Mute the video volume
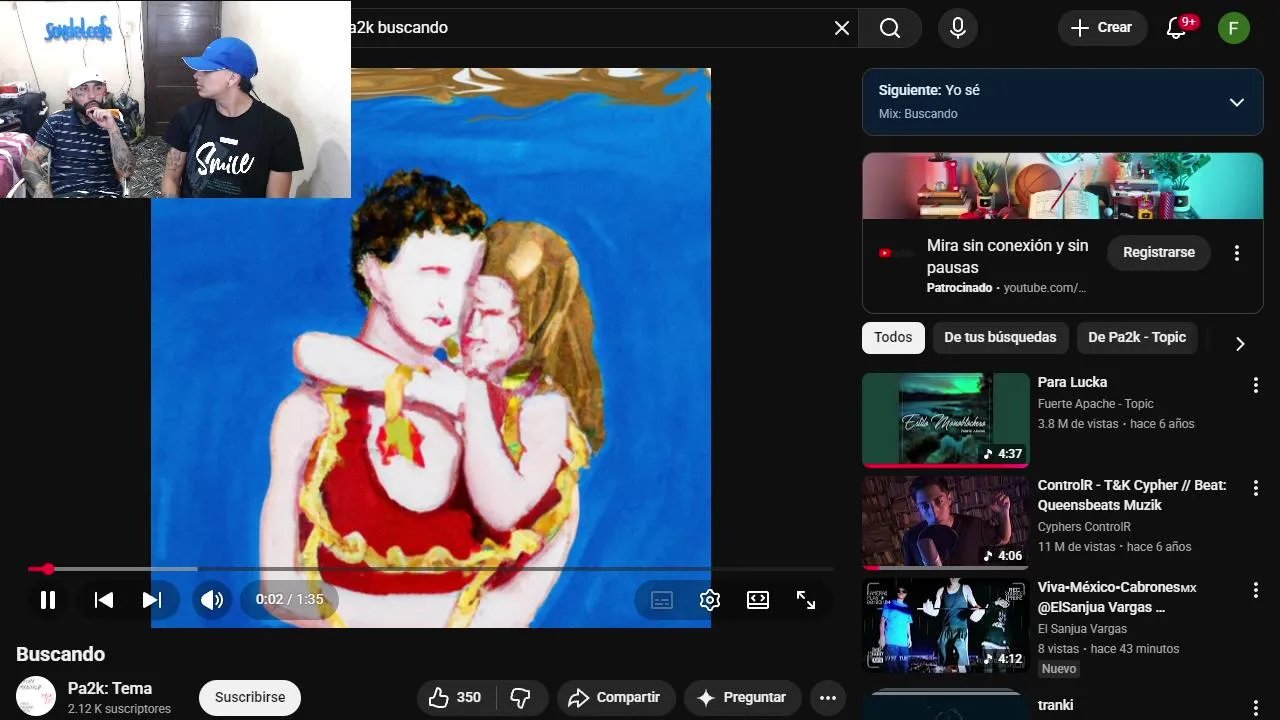This screenshot has width=1280, height=720. pyautogui.click(x=212, y=600)
